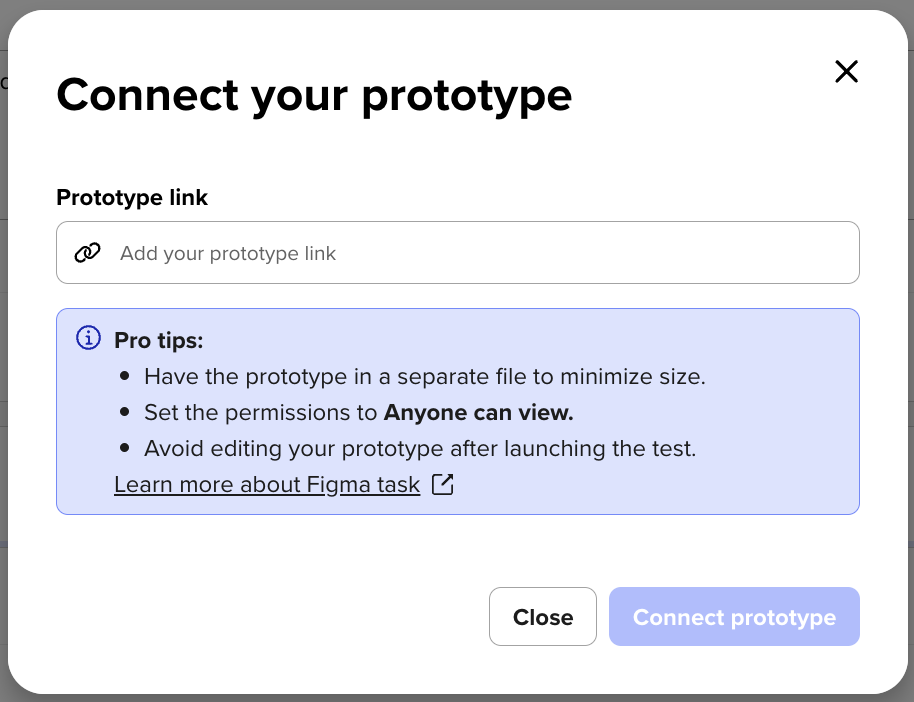Click bullet dot before Avoid editing

coord(124,448)
